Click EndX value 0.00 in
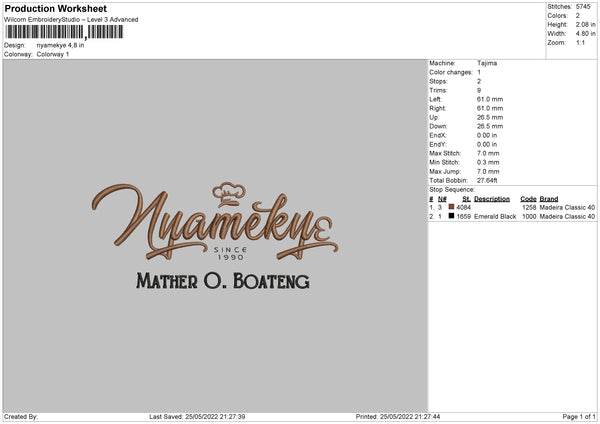 (487, 135)
